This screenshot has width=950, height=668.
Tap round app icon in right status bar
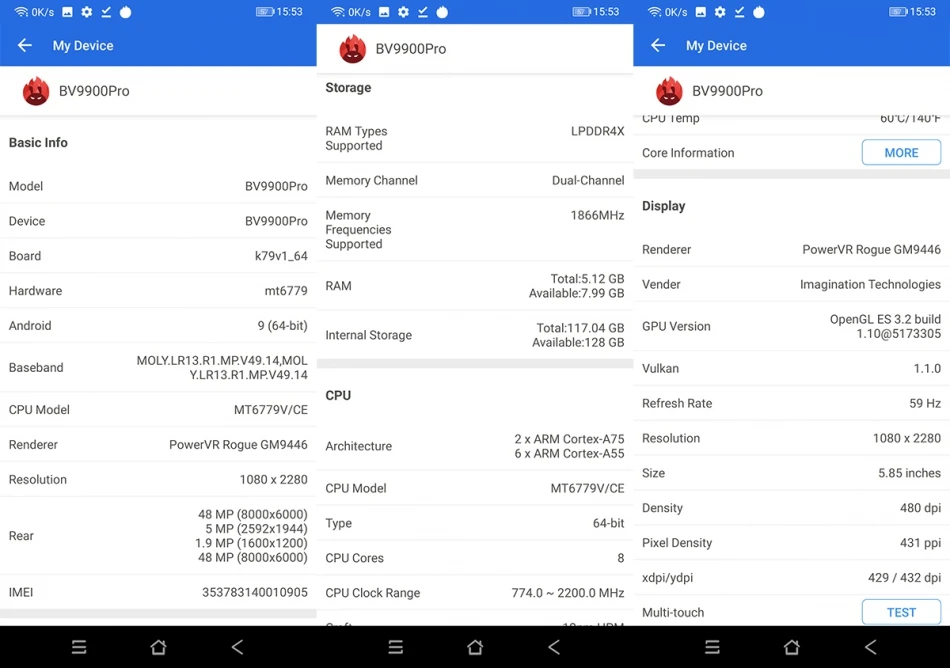click(759, 12)
